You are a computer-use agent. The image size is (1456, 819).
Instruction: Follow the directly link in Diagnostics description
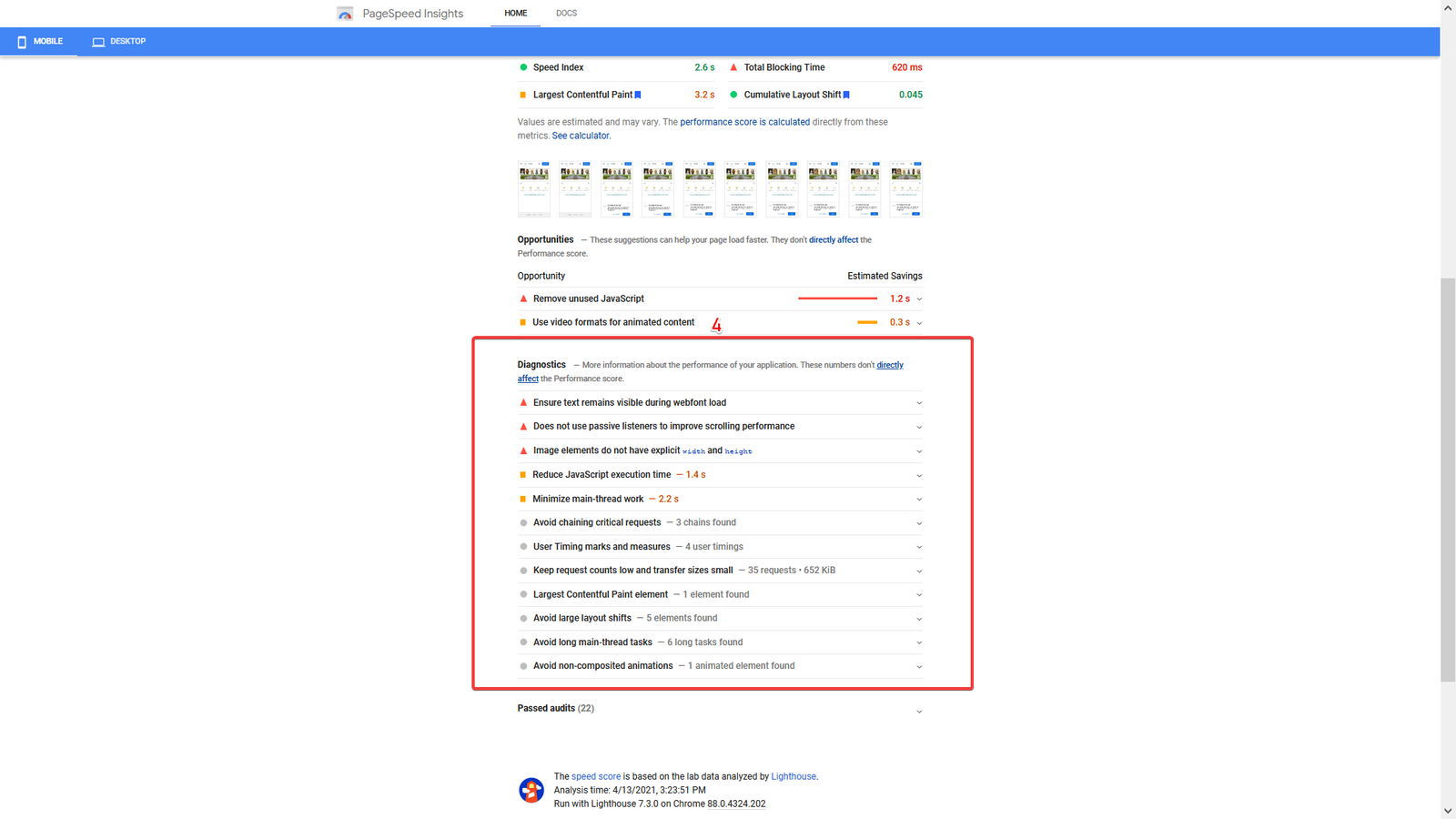point(890,365)
